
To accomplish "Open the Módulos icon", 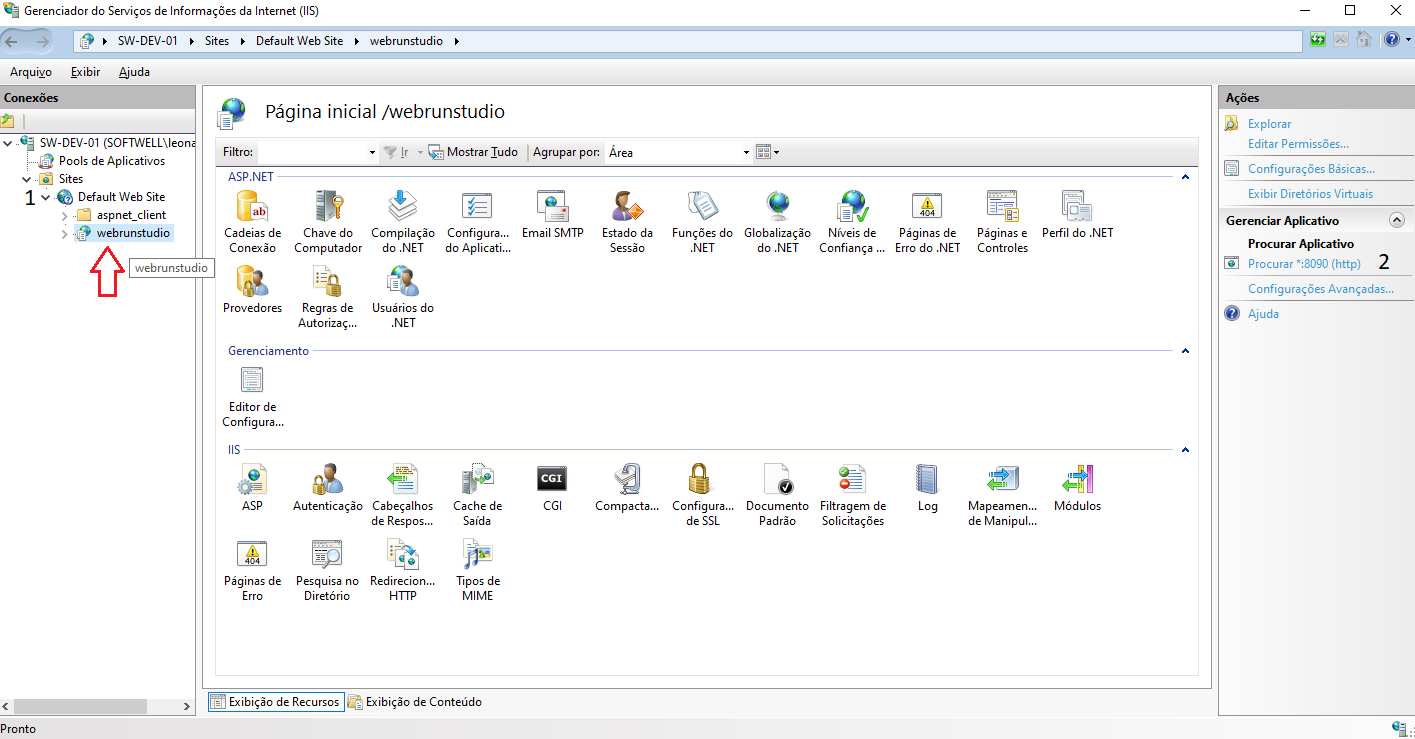I will 1077,481.
